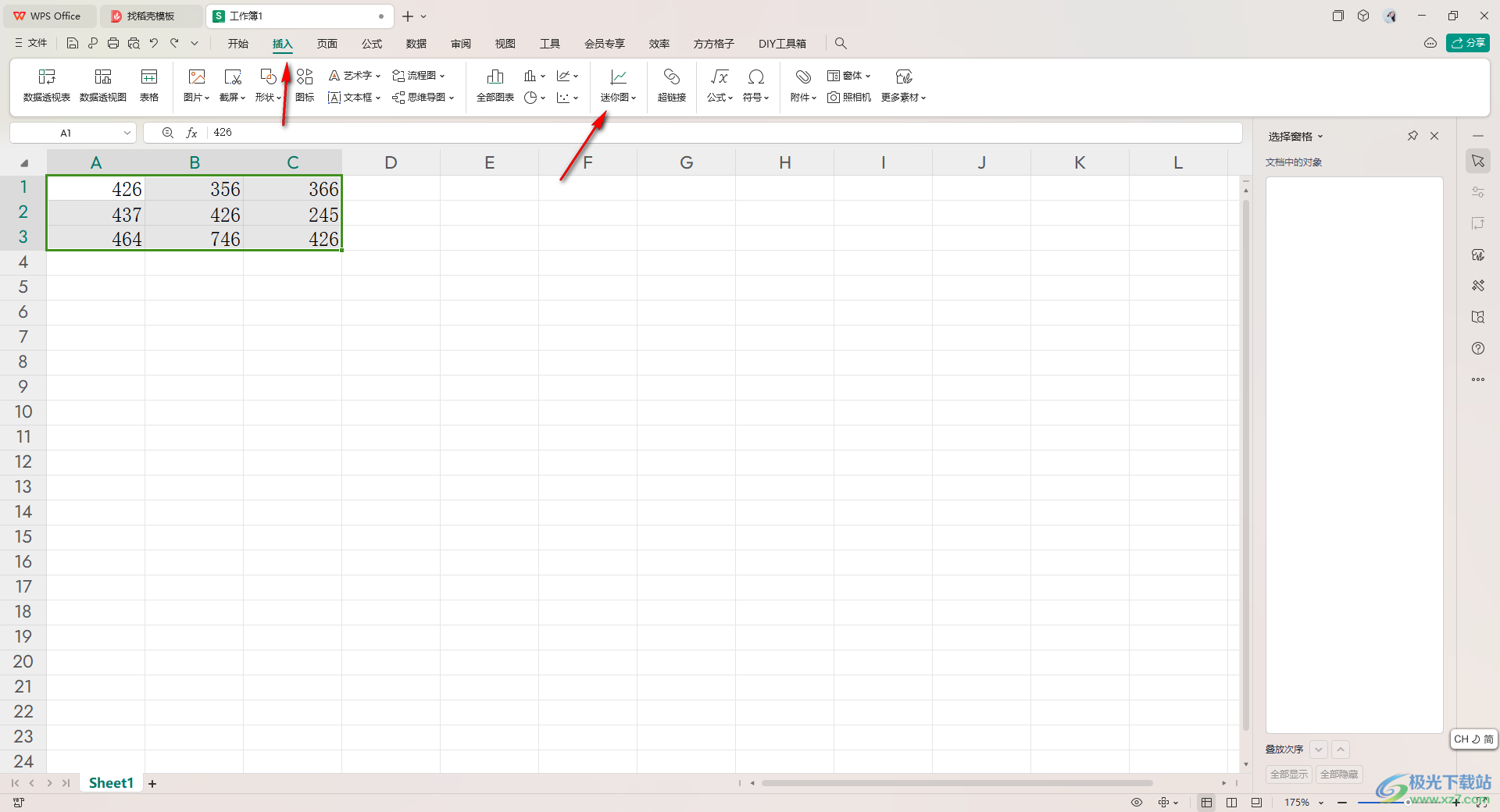Toggle the eye protection mode icon
The image size is (1500, 812).
click(1137, 803)
